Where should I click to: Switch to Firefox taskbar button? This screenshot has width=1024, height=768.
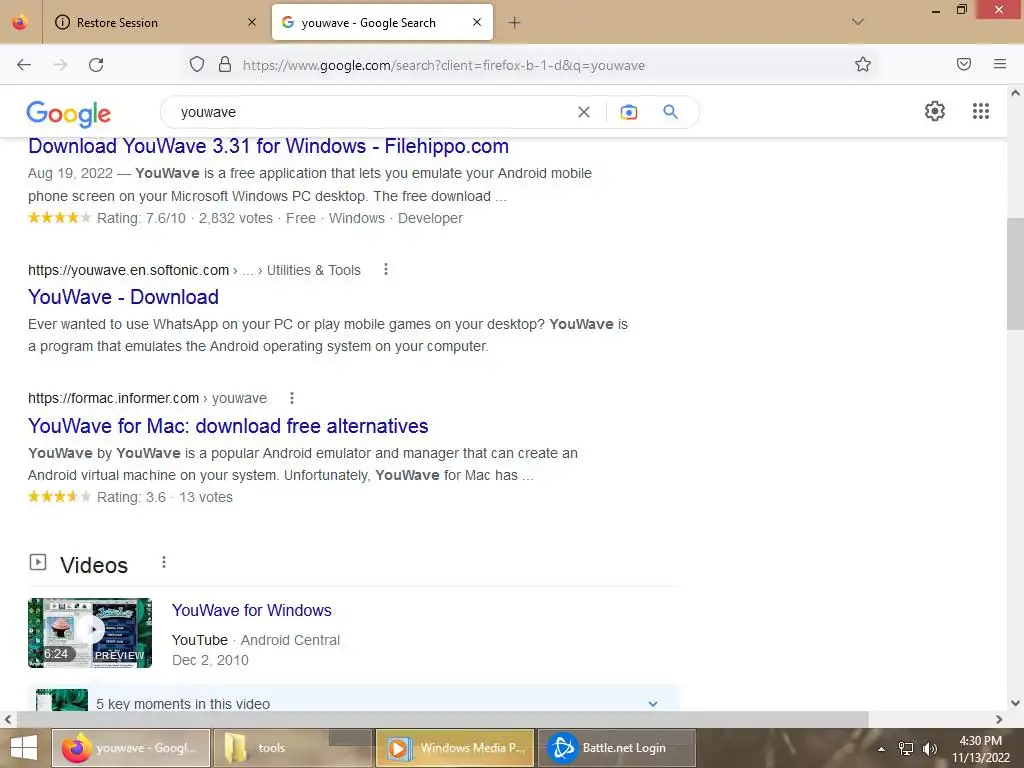pyautogui.click(x=131, y=748)
